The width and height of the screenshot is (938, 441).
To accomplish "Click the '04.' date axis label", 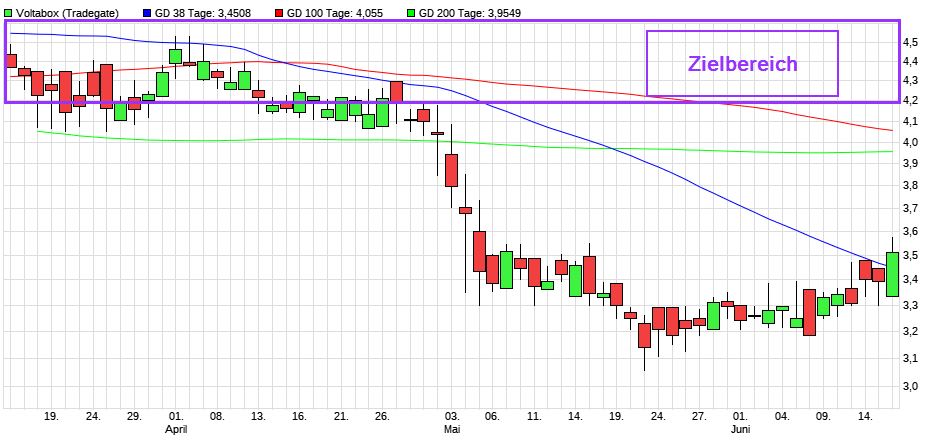I will point(782,416).
